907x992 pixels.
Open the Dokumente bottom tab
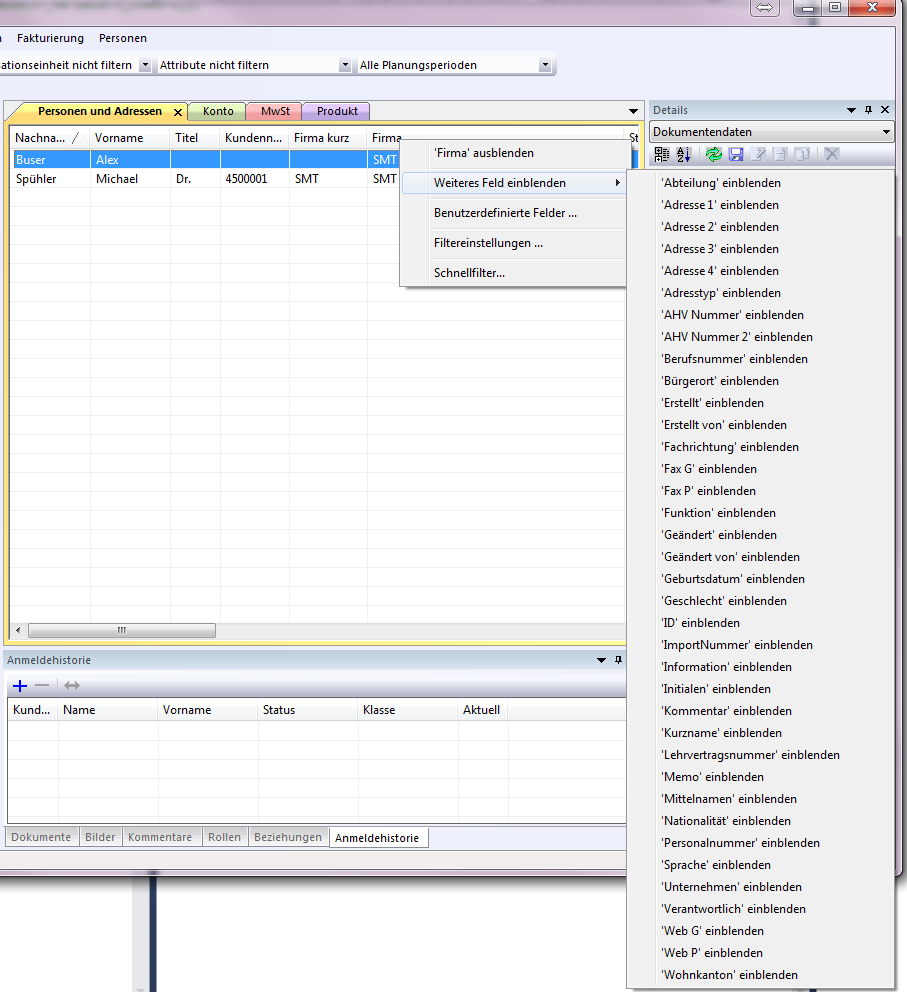pyautogui.click(x=41, y=837)
